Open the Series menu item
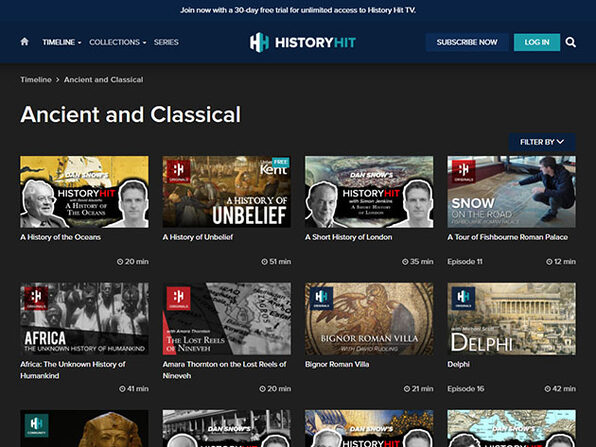The width and height of the screenshot is (596, 447). point(166,42)
